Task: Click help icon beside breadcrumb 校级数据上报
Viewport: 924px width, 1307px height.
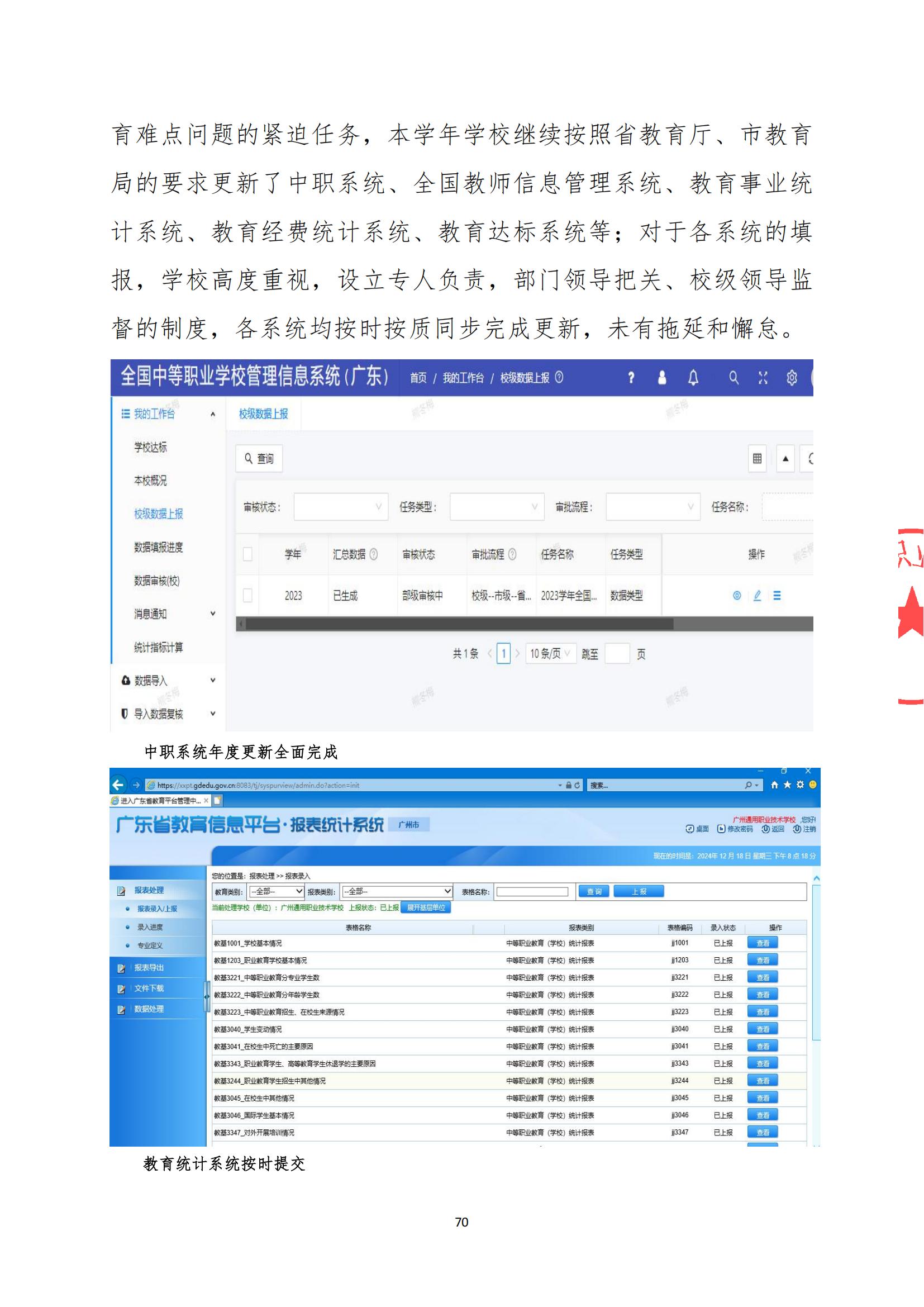Action: pyautogui.click(x=559, y=377)
